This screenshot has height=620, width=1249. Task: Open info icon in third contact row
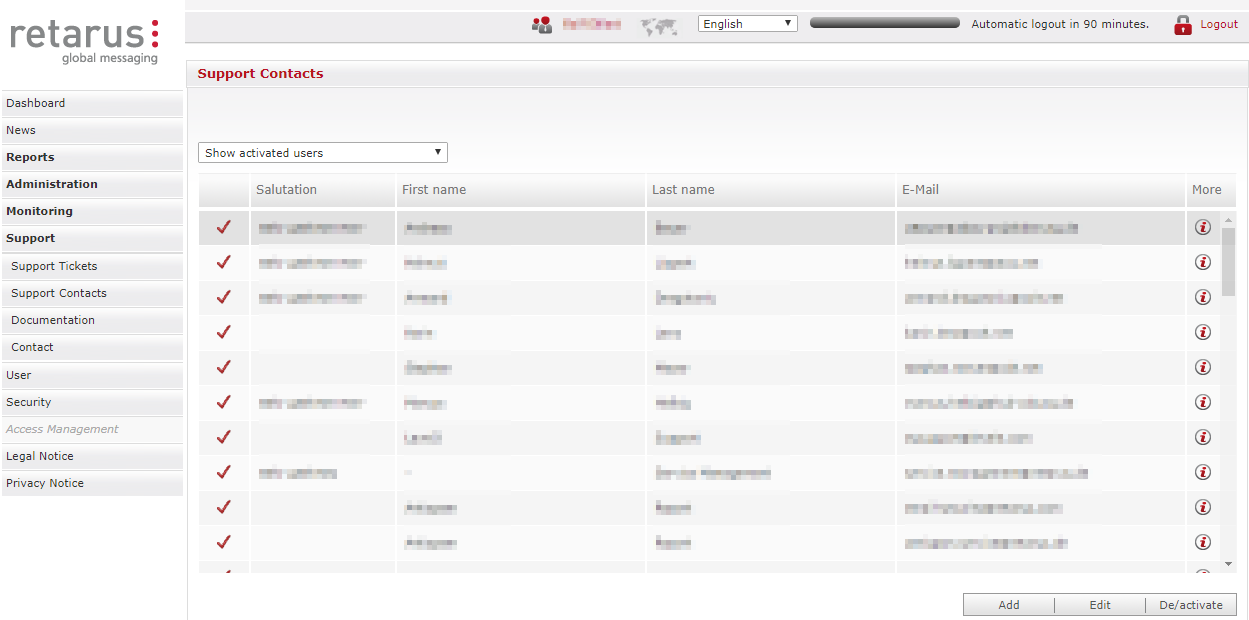click(1203, 297)
